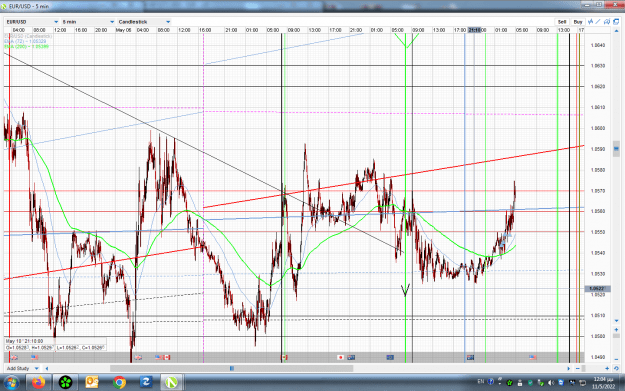Click the detach chart window icon
This screenshot has width=625, height=391.
pos(616,22)
